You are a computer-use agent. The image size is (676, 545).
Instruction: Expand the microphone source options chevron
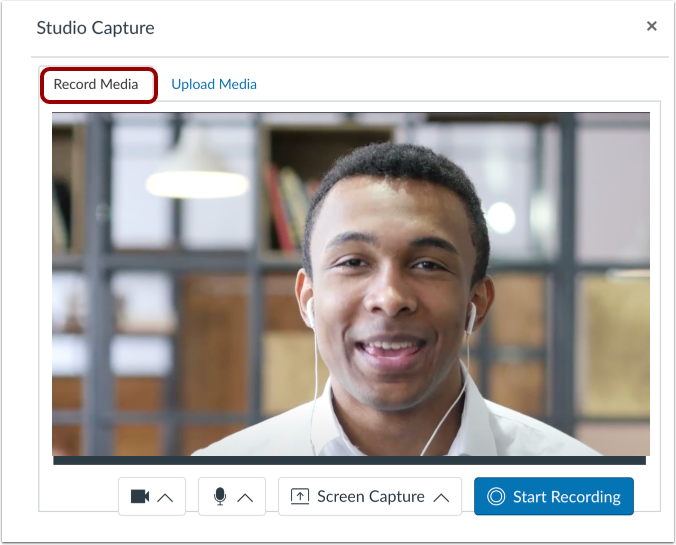point(245,498)
